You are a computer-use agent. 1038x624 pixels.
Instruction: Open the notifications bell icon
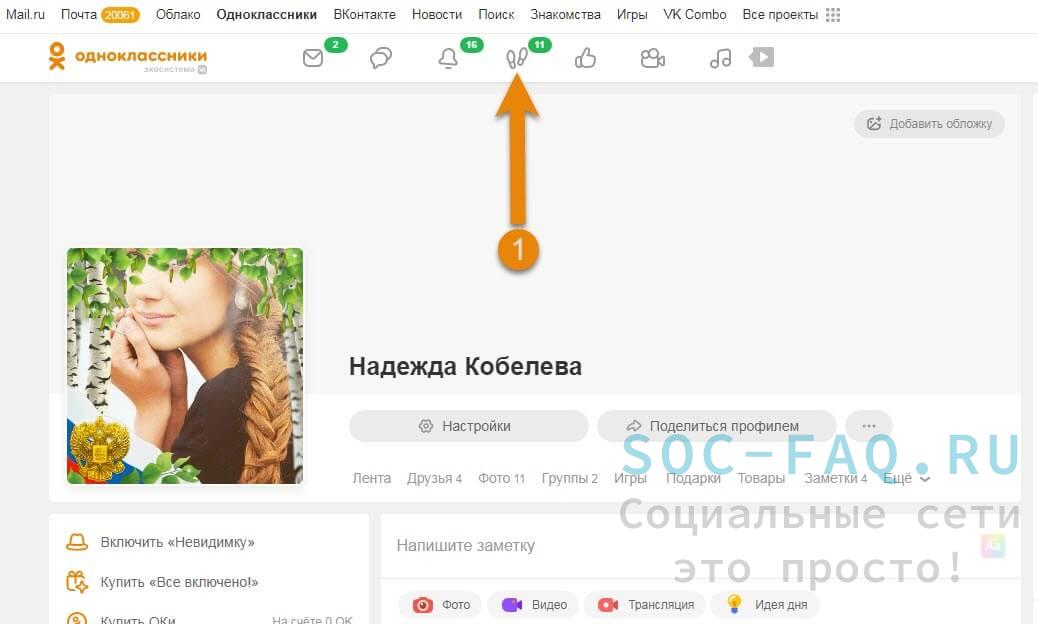click(448, 59)
